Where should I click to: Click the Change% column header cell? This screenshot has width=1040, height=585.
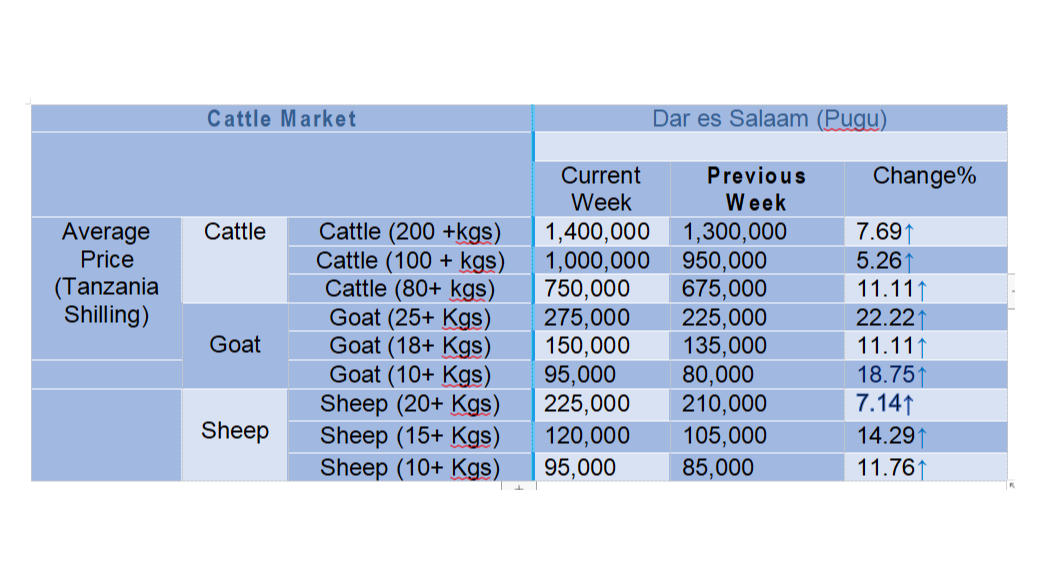925,189
